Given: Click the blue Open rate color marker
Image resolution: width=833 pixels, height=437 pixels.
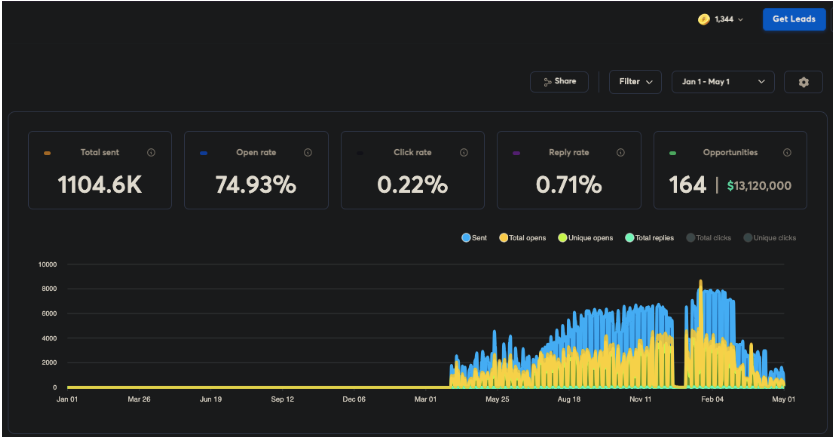Looking at the screenshot, I should click(203, 153).
